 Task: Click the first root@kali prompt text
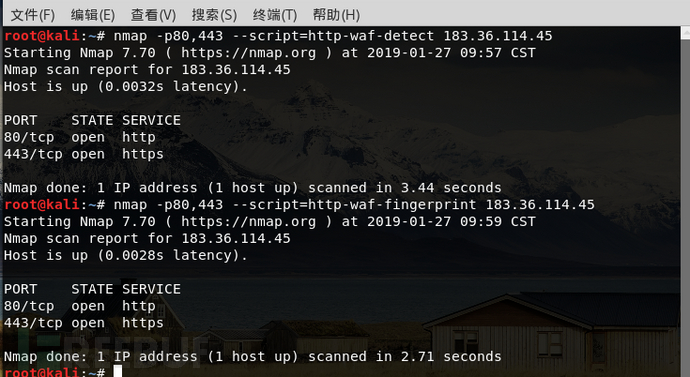[42, 36]
